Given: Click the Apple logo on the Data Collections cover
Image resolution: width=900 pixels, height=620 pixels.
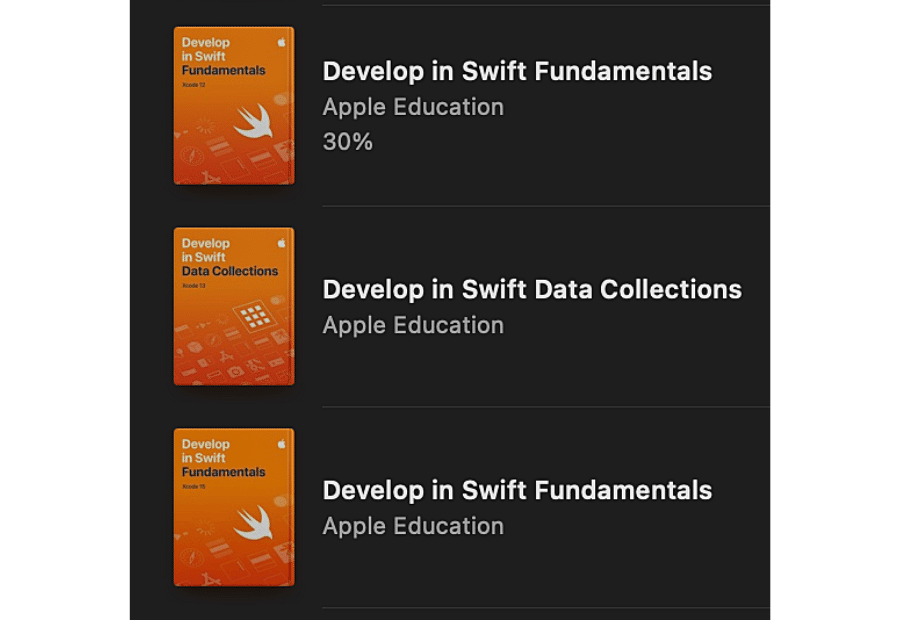Looking at the screenshot, I should click(281, 243).
